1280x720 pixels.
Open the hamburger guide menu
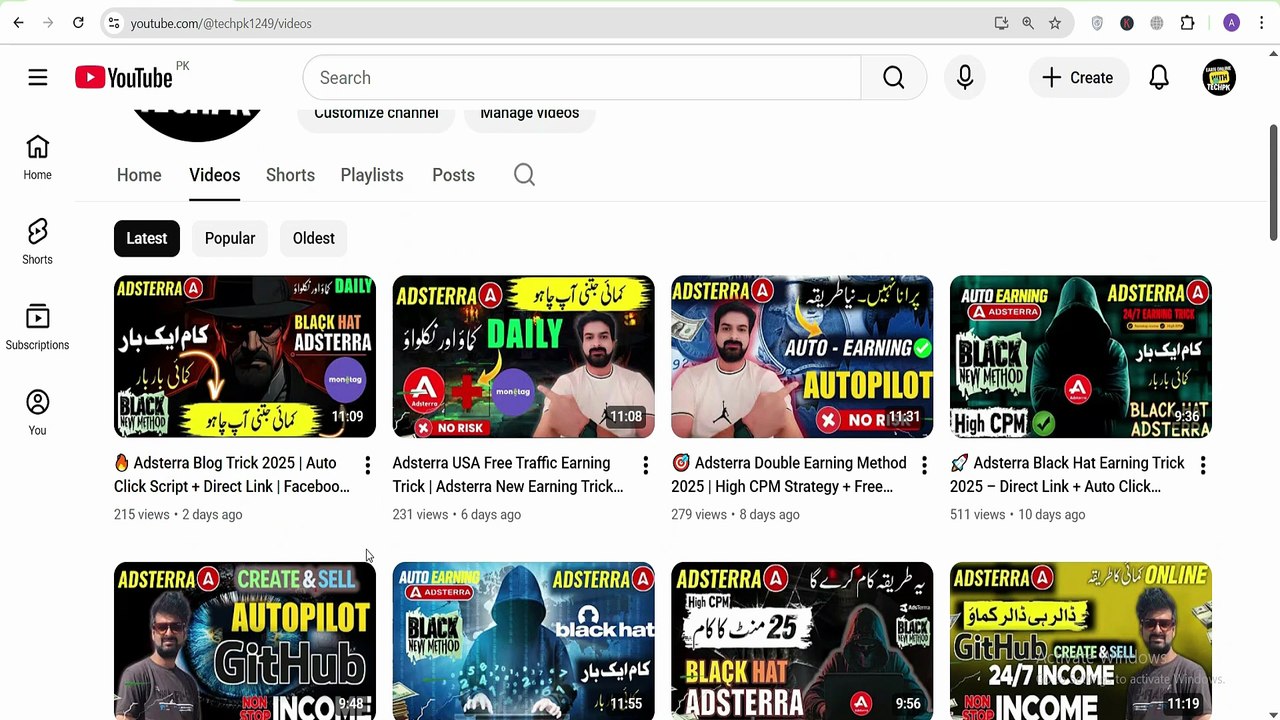coord(38,78)
